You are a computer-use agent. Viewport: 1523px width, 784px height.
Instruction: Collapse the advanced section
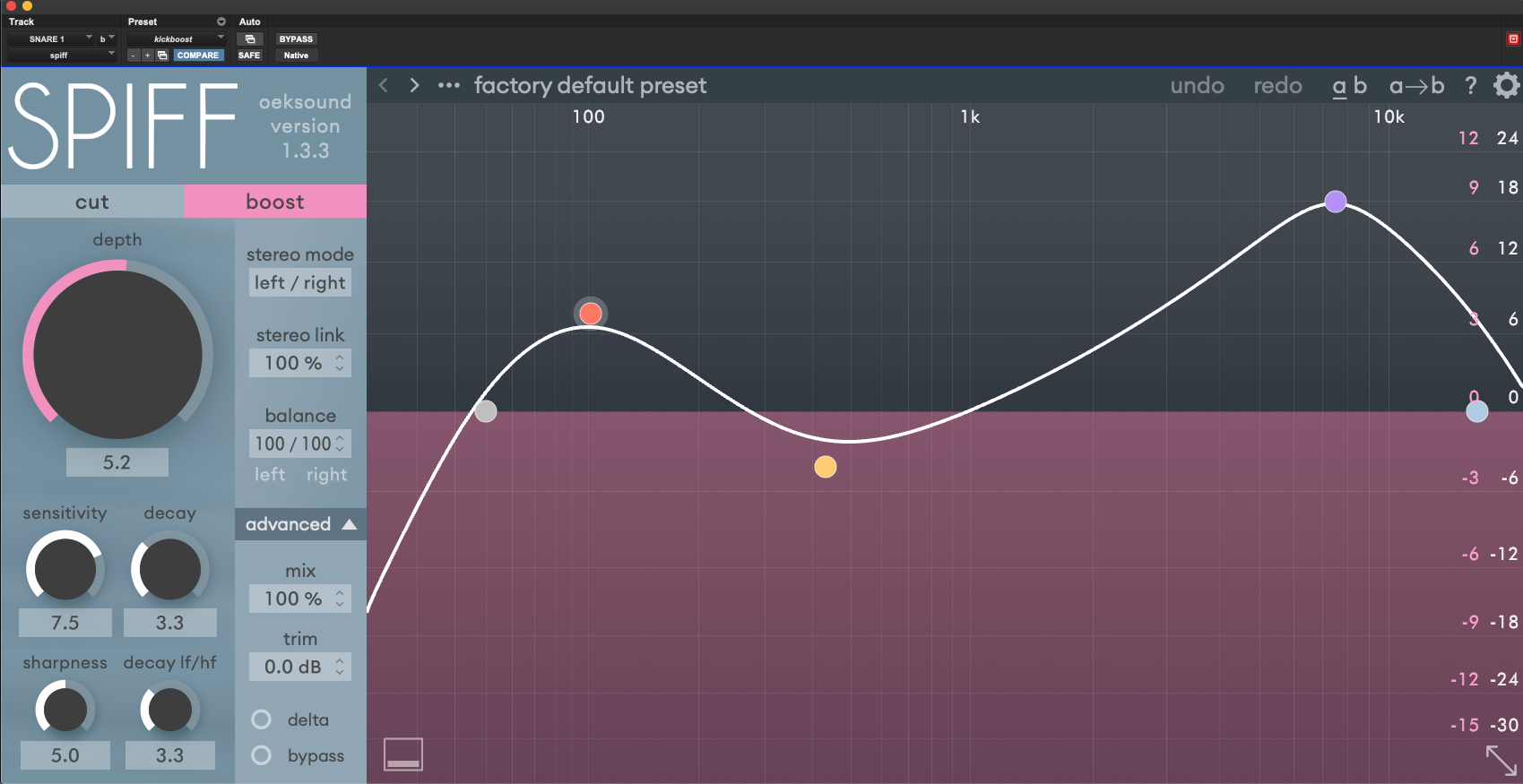(300, 524)
